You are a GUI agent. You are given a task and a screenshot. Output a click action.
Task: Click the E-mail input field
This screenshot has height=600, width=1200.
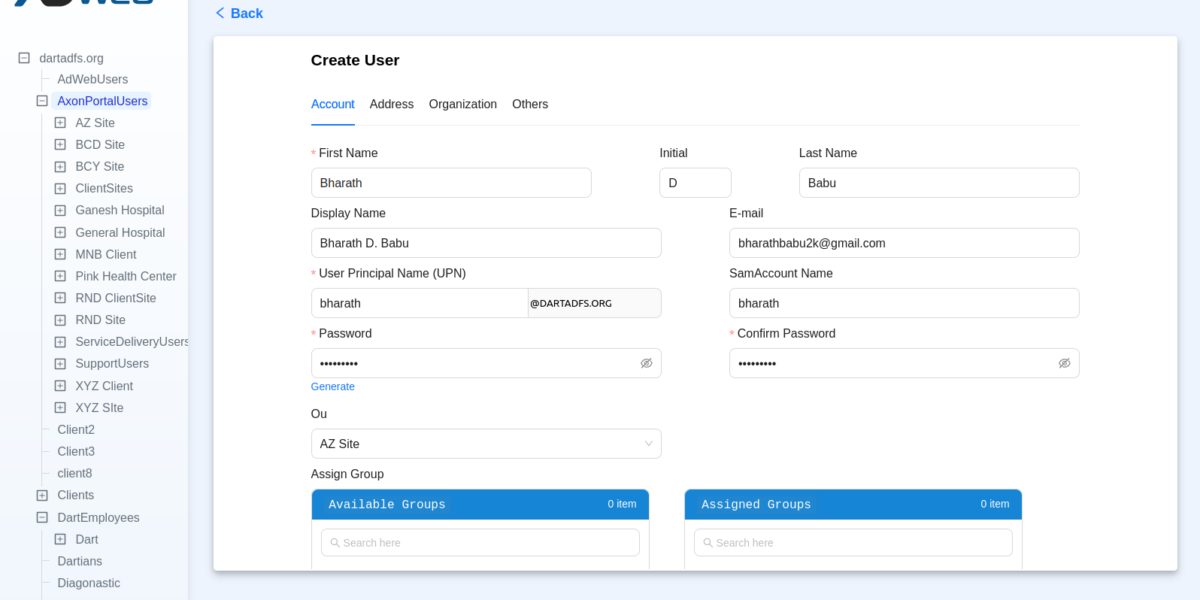[903, 242]
